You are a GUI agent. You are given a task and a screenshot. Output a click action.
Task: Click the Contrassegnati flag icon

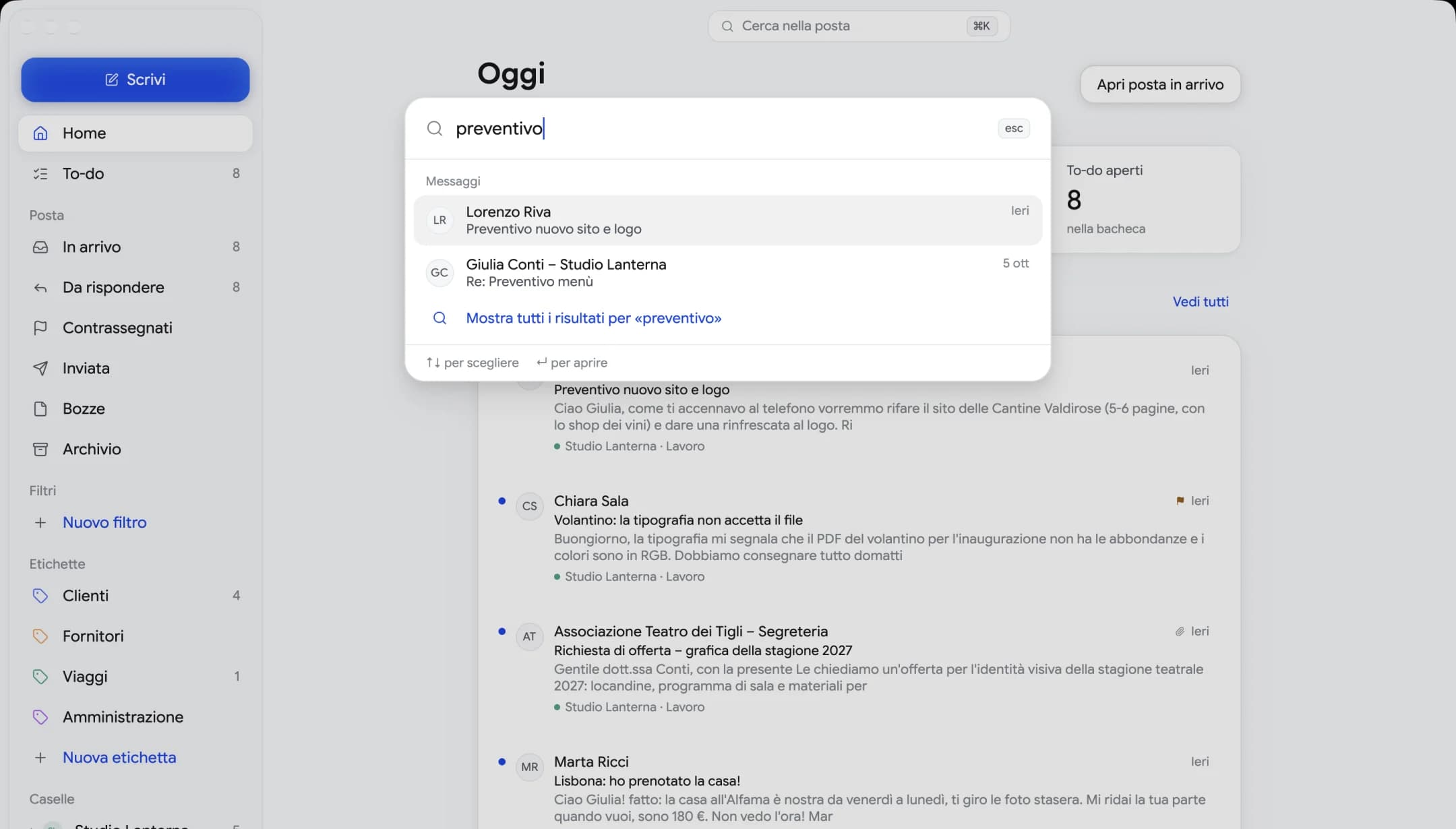40,328
